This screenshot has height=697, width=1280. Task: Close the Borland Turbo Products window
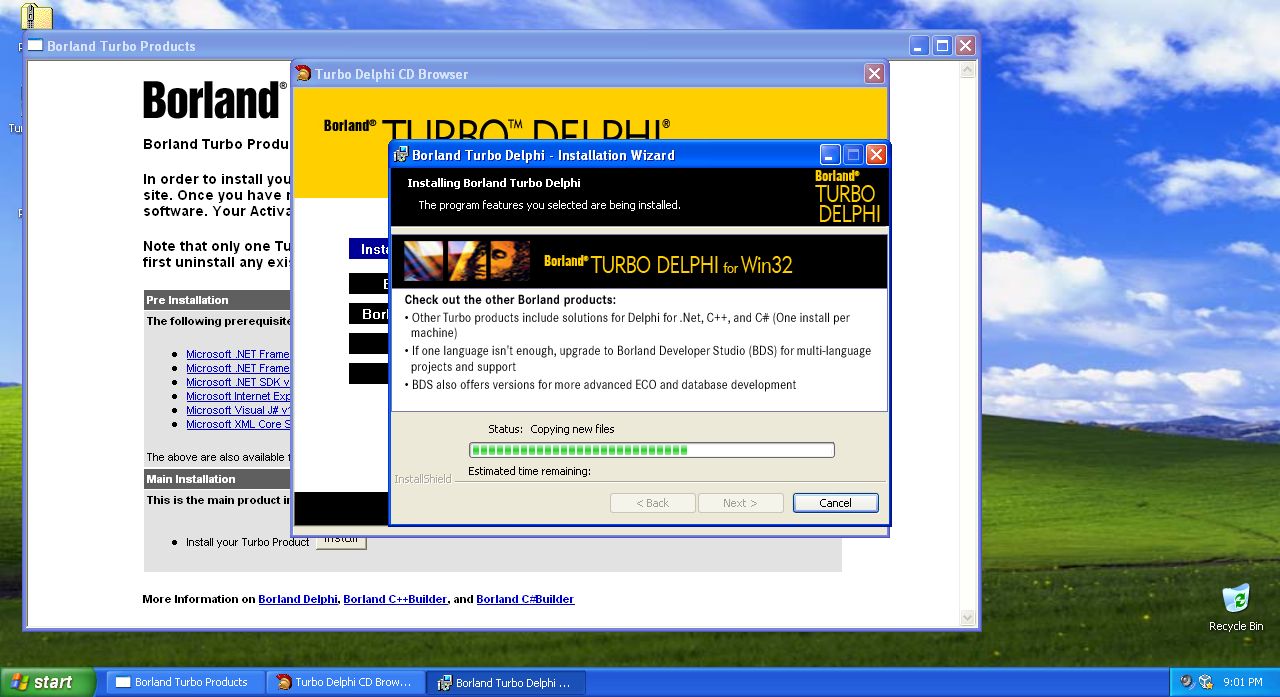click(x=965, y=46)
